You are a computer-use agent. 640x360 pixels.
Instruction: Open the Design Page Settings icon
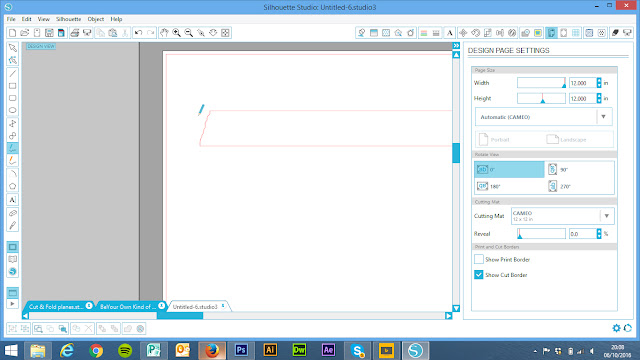click(551, 33)
